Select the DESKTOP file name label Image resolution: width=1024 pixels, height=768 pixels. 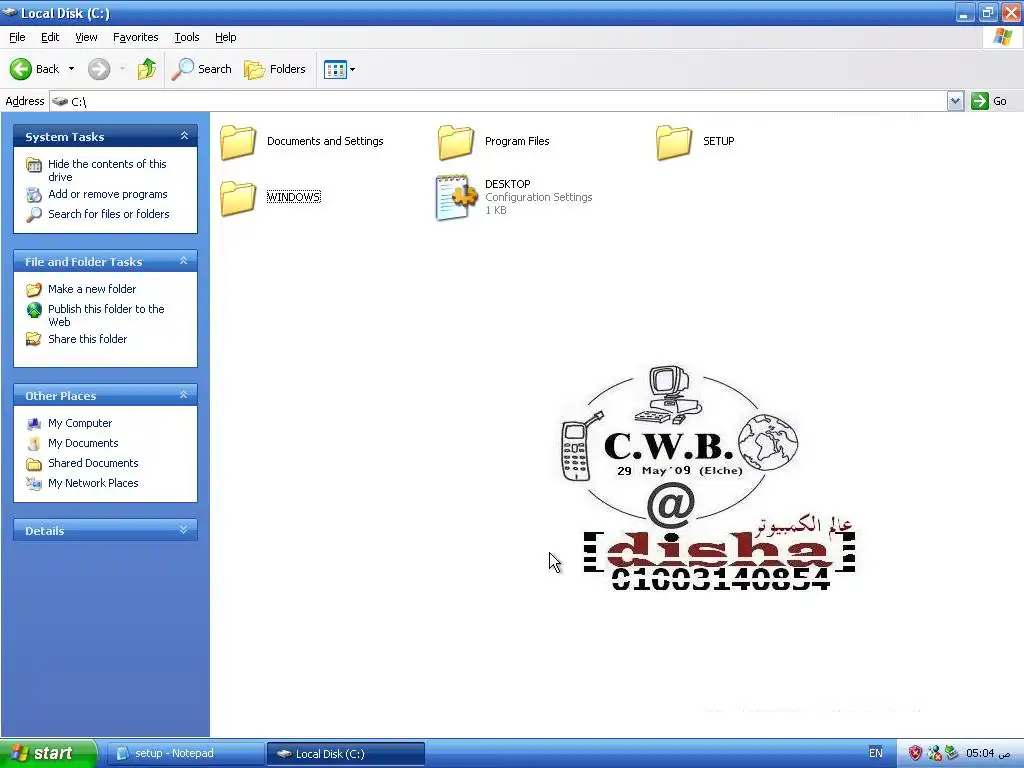point(507,184)
